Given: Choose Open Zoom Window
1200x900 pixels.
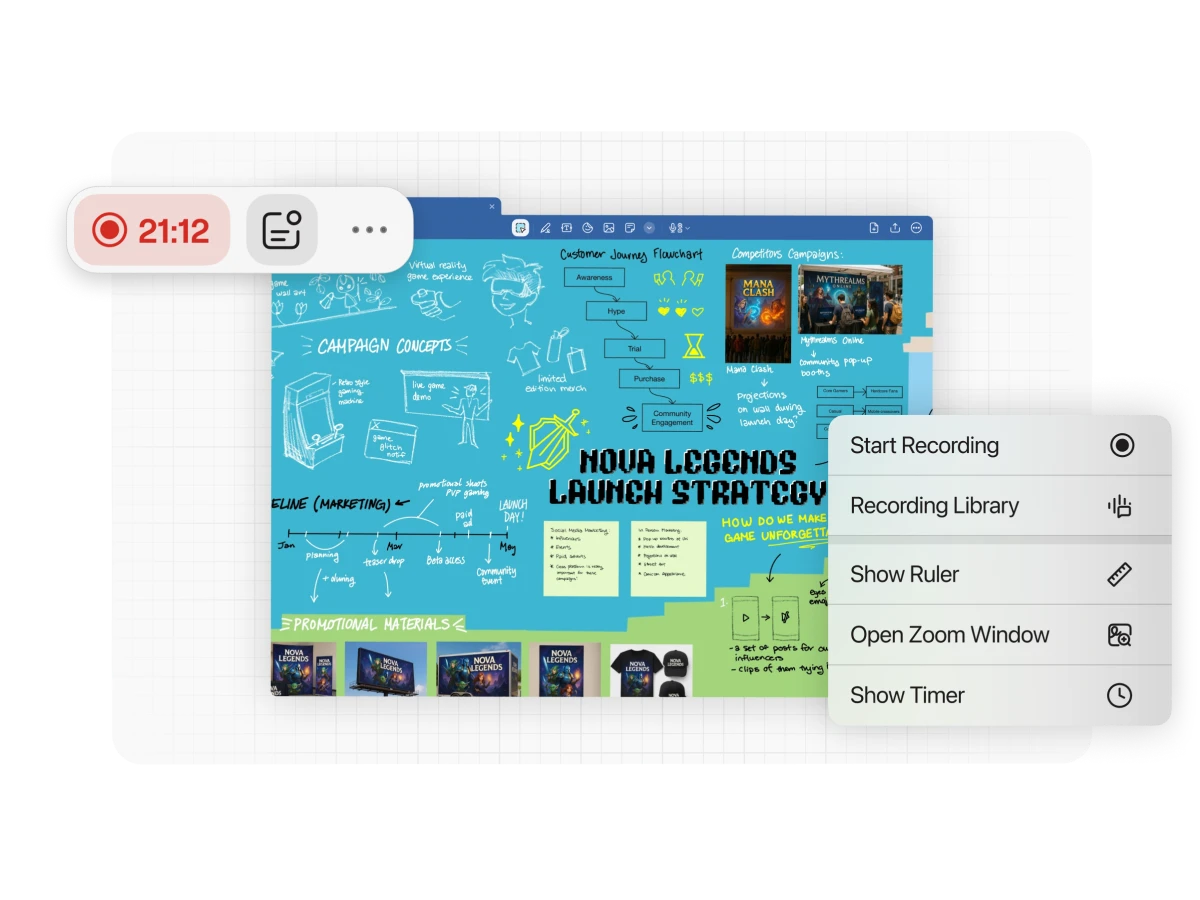Looking at the screenshot, I should (x=999, y=634).
